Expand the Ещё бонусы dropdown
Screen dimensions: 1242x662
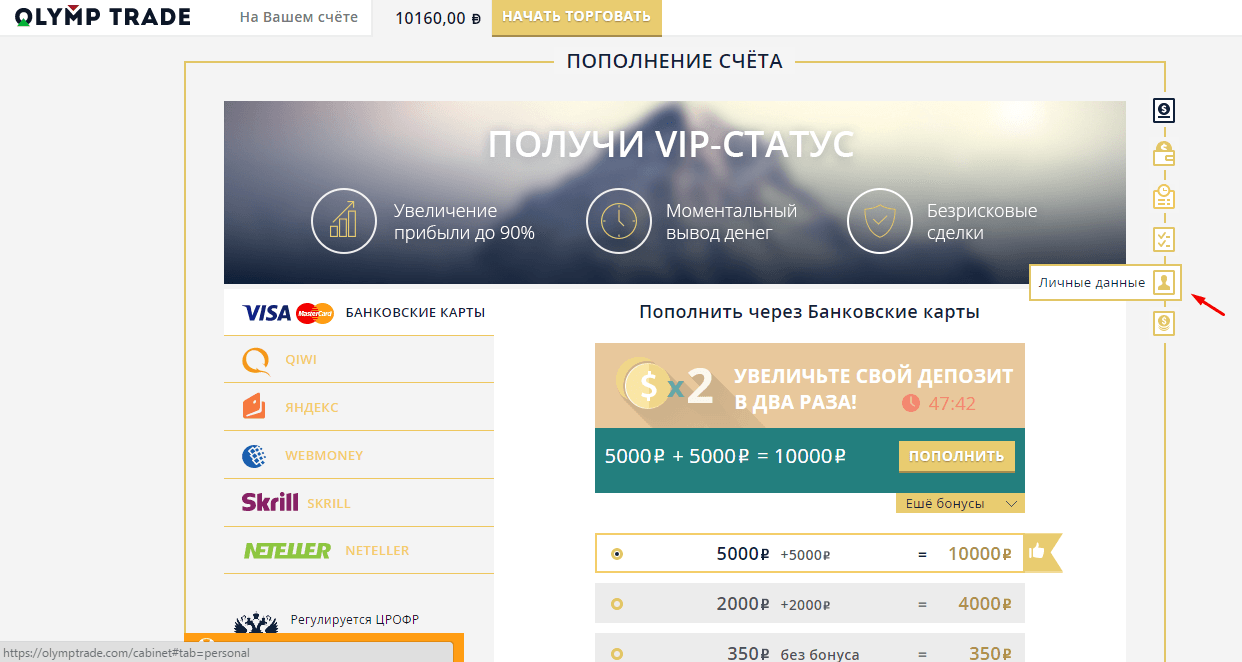pyautogui.click(x=960, y=503)
